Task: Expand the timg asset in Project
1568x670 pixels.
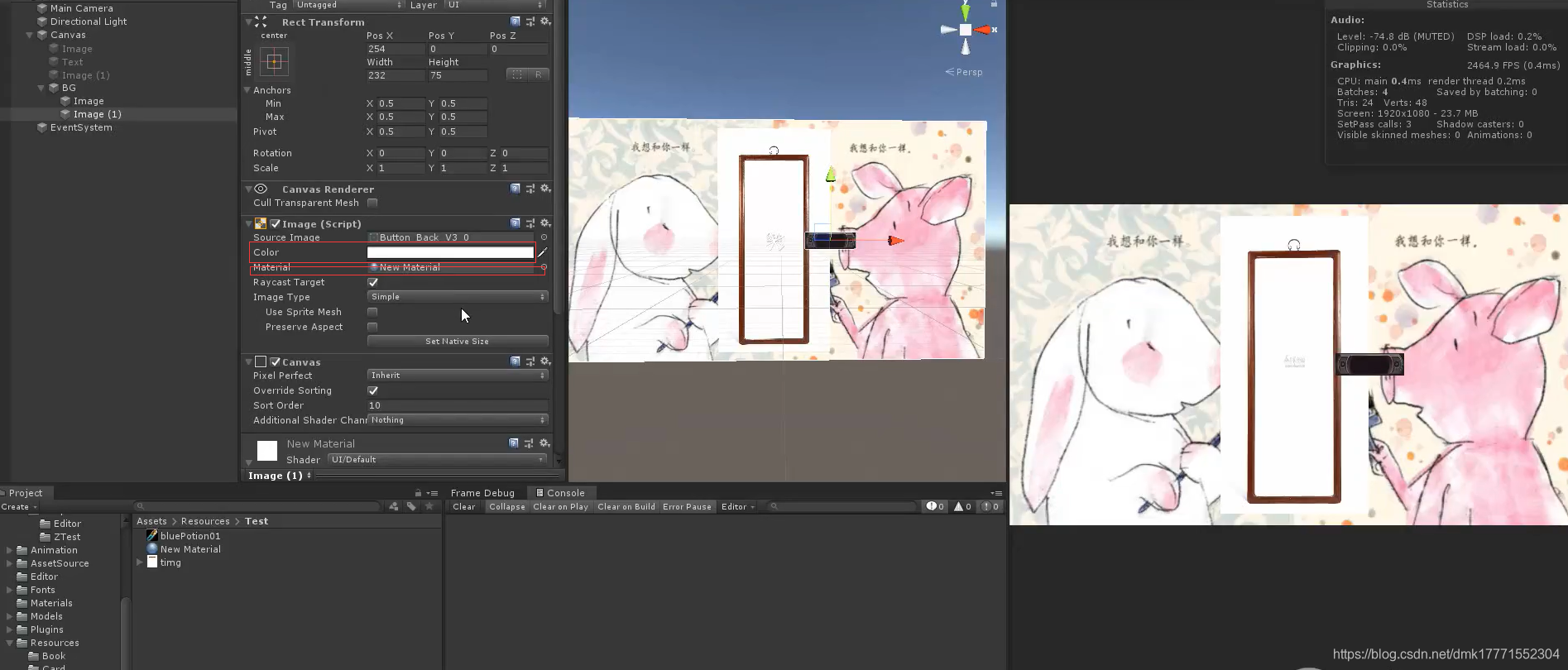Action: [140, 562]
